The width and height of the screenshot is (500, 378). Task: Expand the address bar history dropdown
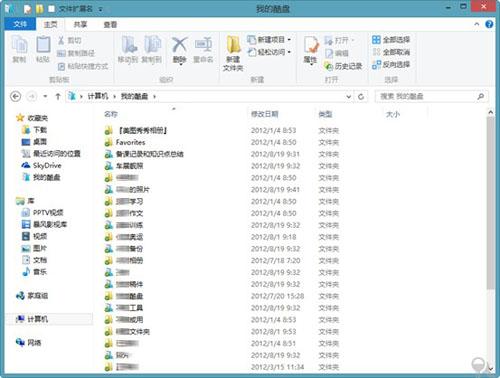coord(349,97)
